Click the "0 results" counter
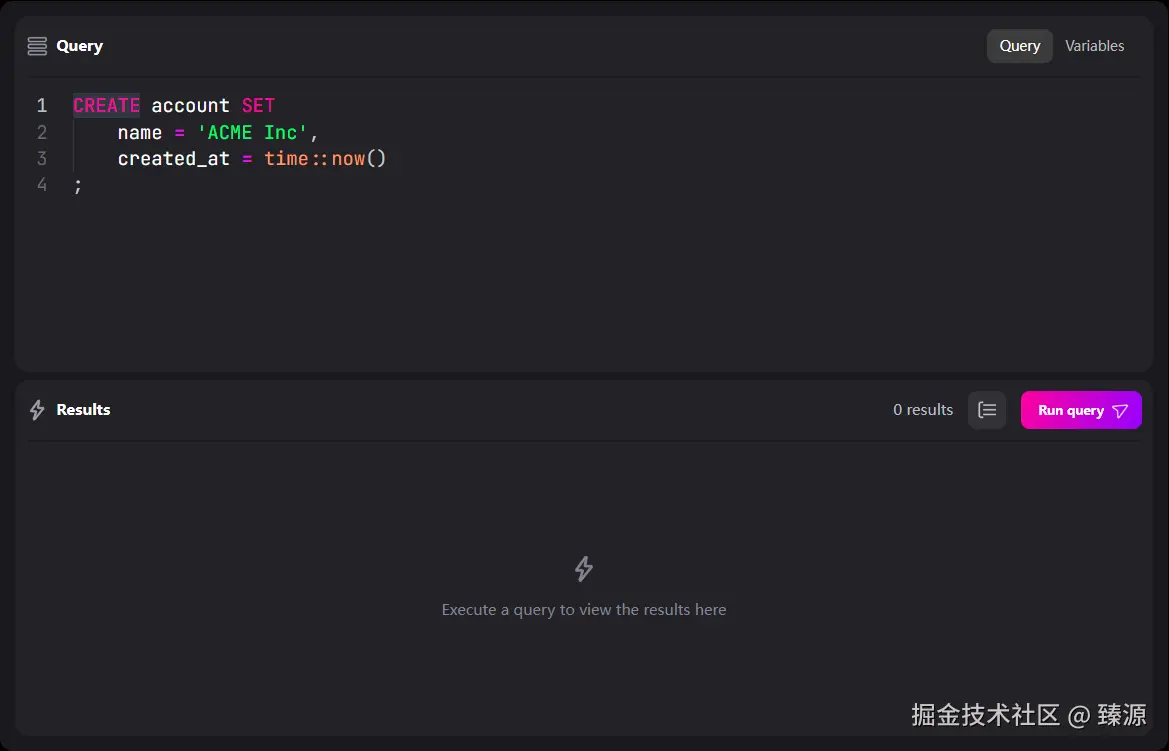The height and width of the screenshot is (751, 1169). 923,410
